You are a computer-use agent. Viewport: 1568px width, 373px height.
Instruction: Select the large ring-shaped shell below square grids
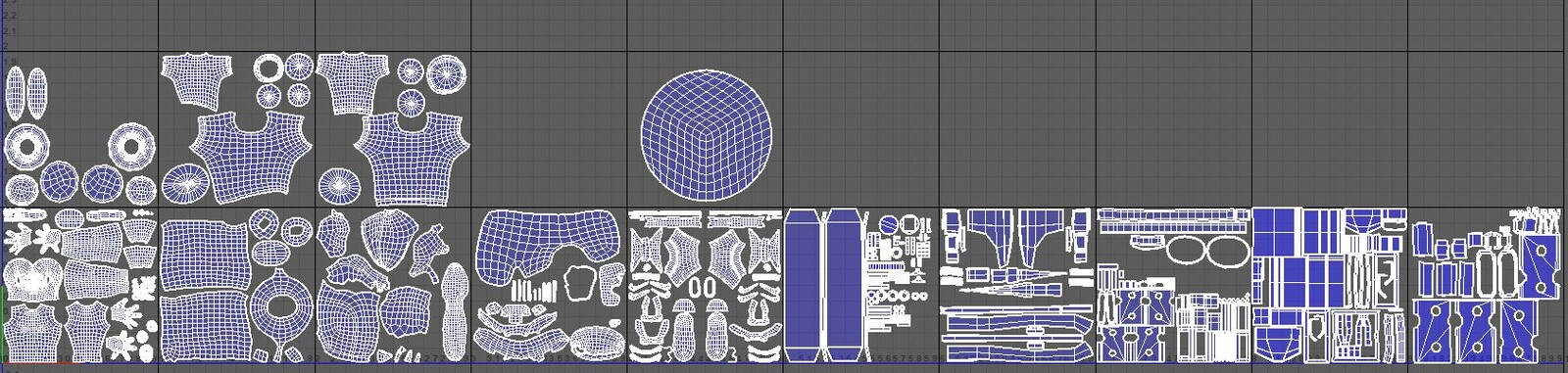pyautogui.click(x=282, y=304)
